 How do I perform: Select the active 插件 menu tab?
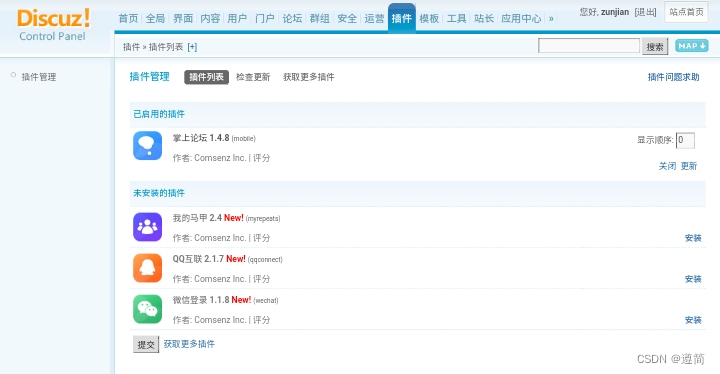[402, 18]
